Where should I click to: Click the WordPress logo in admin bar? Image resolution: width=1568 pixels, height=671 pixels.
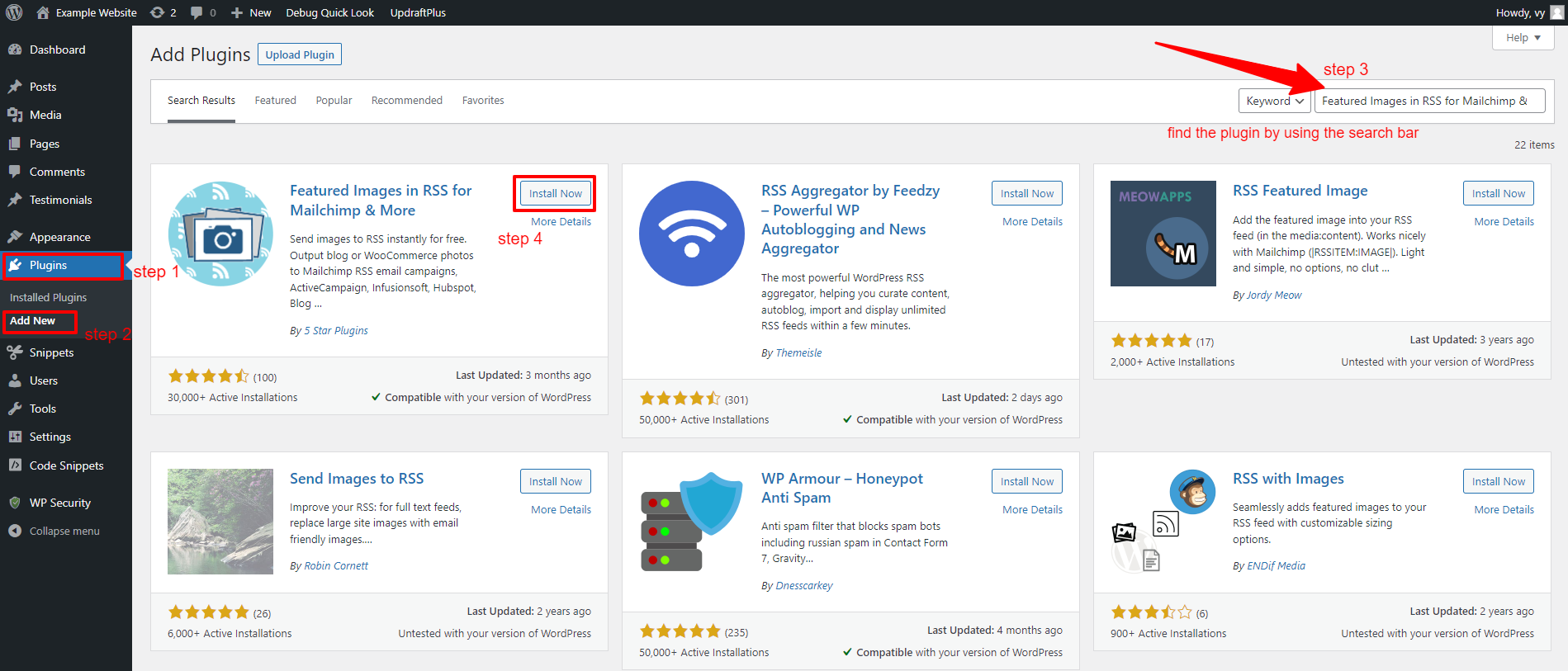tap(14, 12)
